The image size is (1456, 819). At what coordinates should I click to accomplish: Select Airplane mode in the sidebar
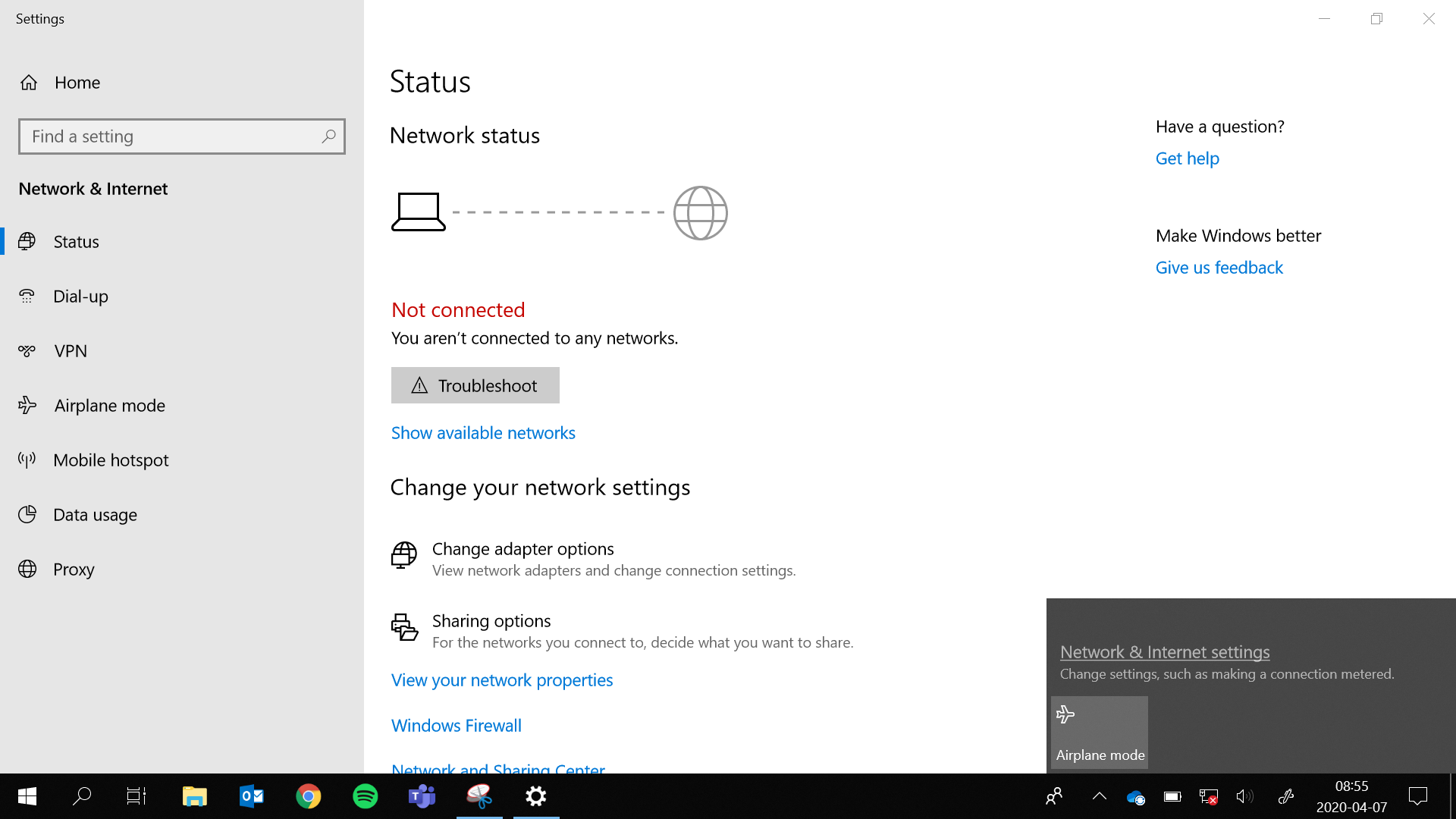tap(109, 406)
